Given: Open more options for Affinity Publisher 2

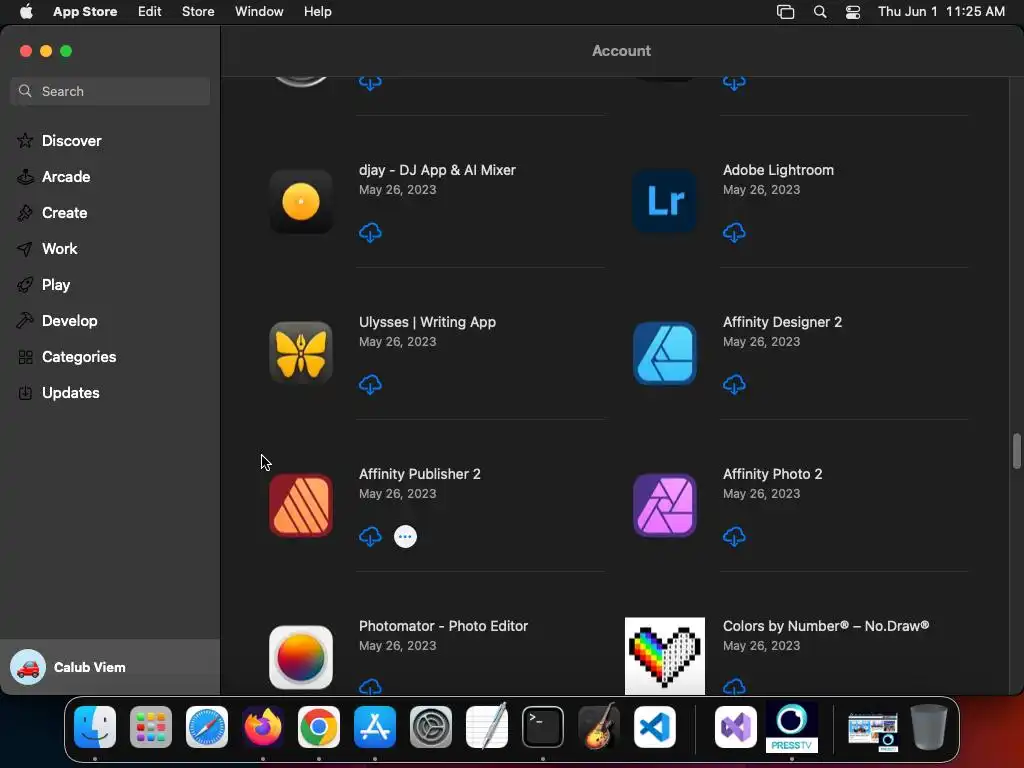Looking at the screenshot, I should coord(406,537).
